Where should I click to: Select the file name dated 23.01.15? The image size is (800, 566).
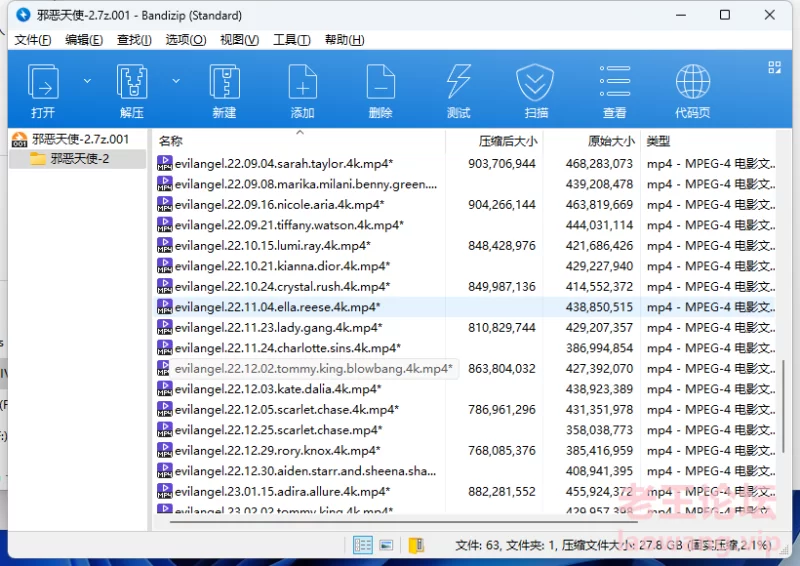[x=282, y=491]
